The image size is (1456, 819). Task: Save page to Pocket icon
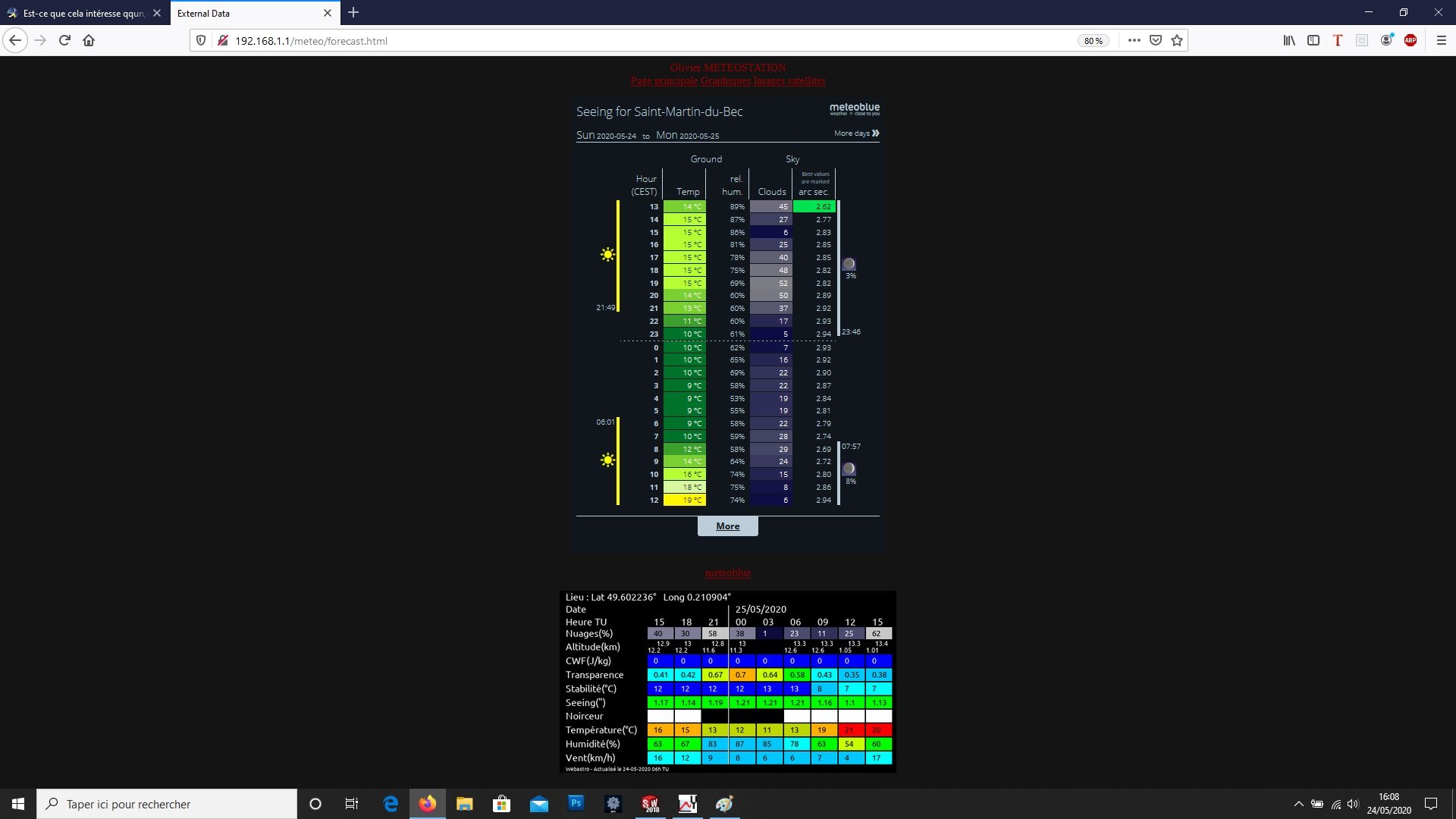[x=1156, y=41]
